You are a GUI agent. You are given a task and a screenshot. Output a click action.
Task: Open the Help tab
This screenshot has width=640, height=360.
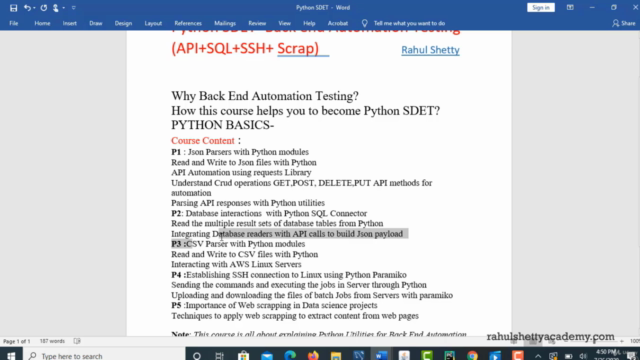click(x=309, y=23)
